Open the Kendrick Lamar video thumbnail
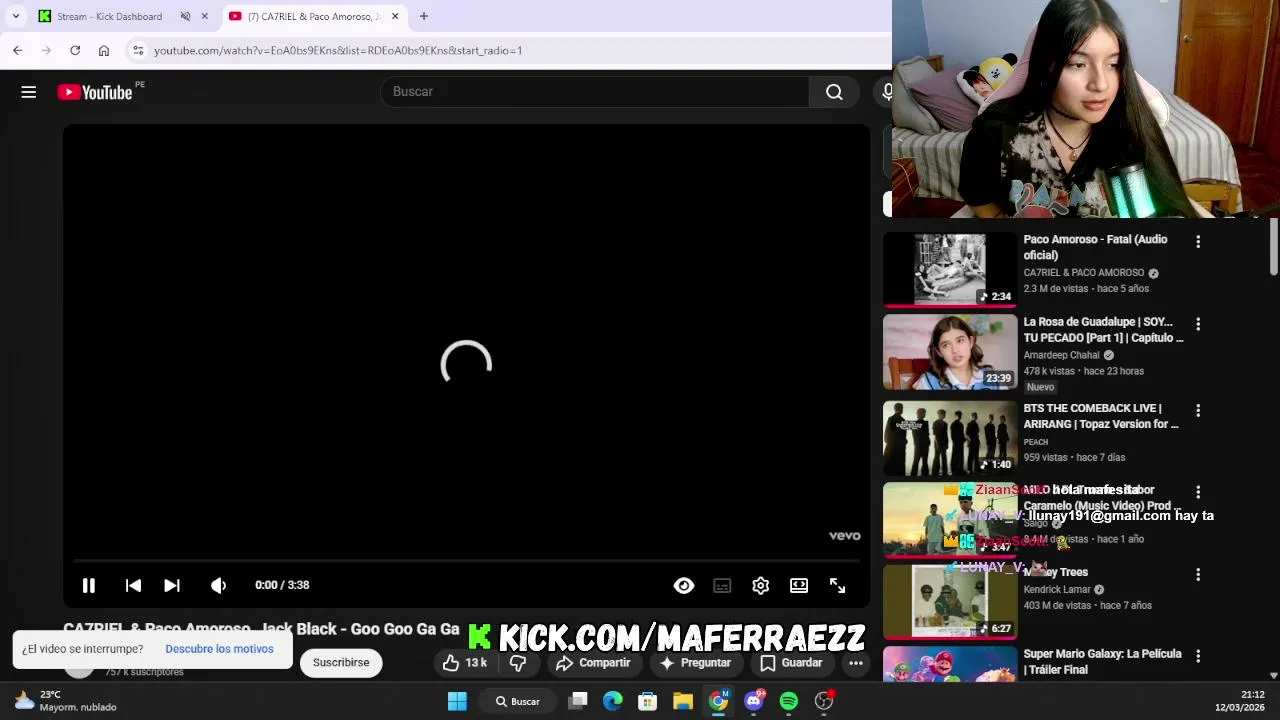This screenshot has width=1280, height=720. [x=949, y=601]
